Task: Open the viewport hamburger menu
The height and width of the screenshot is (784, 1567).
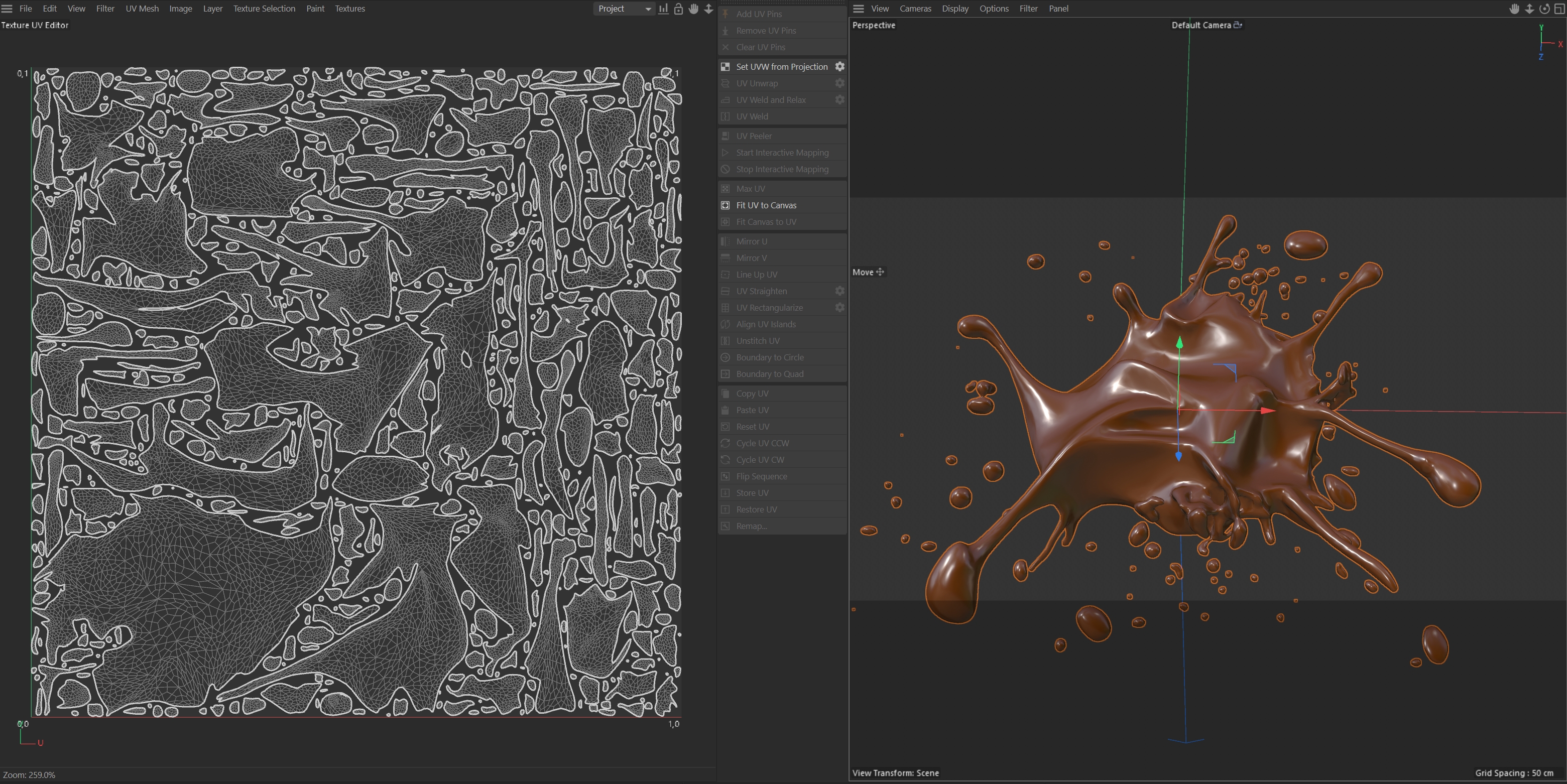Action: coord(859,9)
